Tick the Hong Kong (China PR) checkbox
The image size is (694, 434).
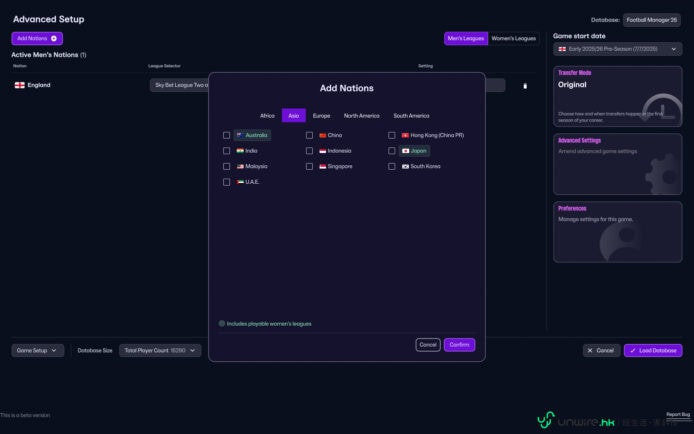[392, 135]
